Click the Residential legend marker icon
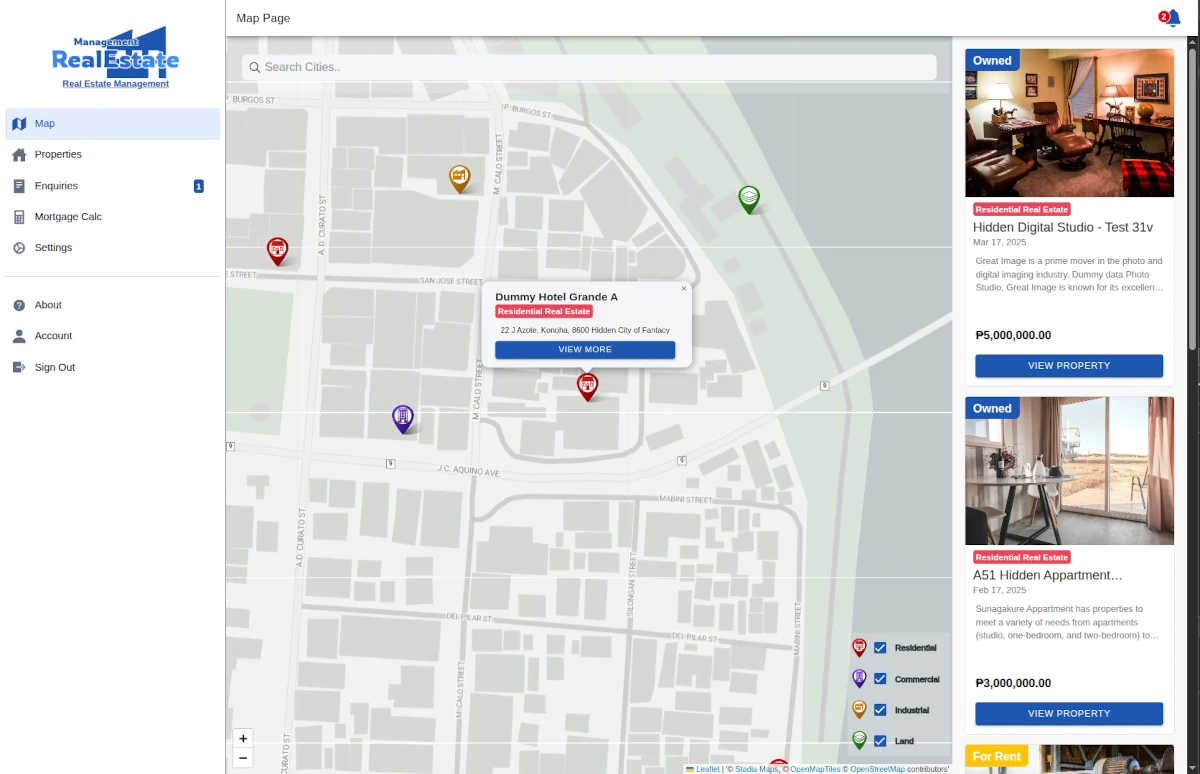 (859, 648)
